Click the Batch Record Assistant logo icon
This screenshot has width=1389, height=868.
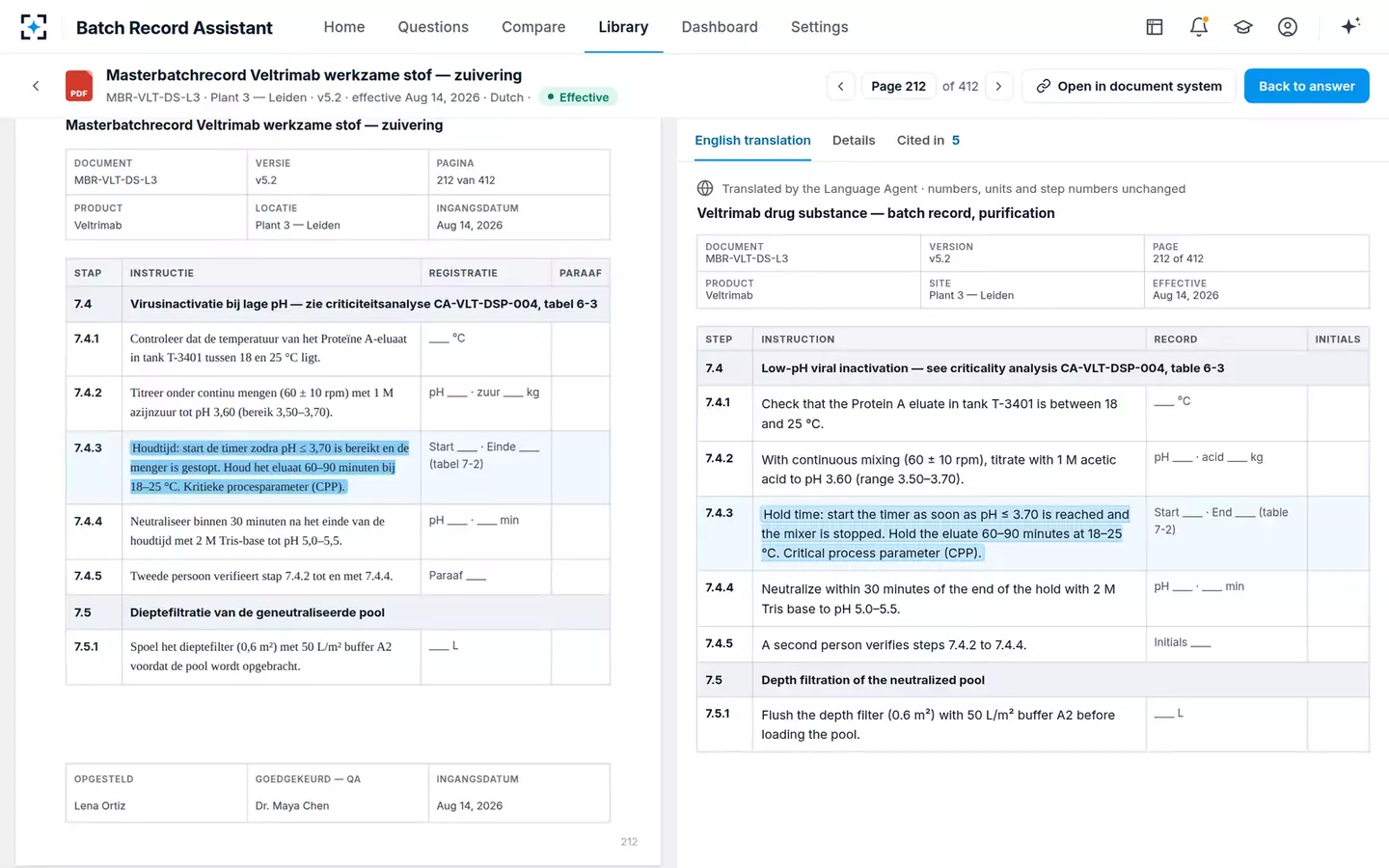point(34,27)
